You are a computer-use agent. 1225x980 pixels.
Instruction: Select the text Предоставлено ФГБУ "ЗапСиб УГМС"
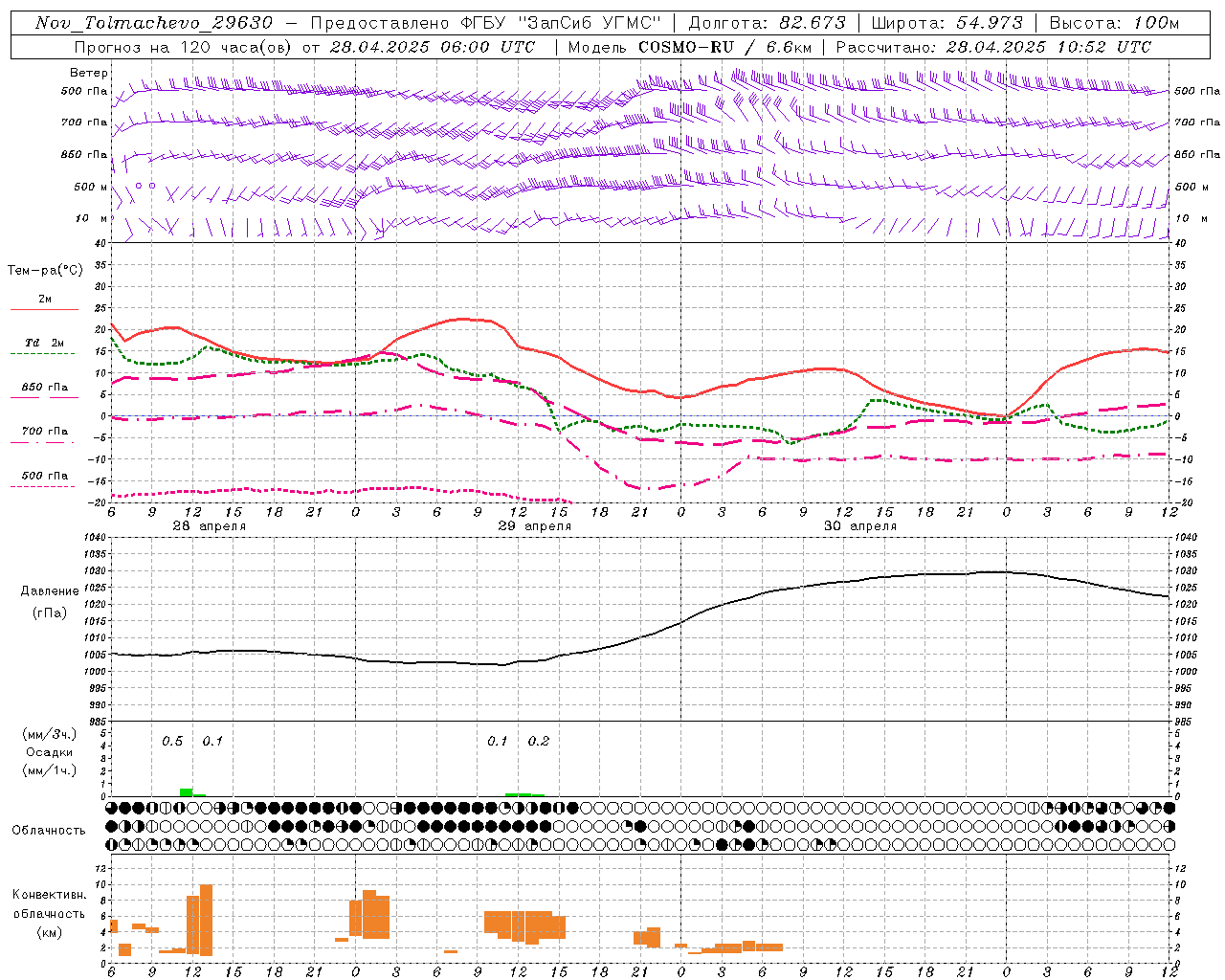(x=486, y=23)
